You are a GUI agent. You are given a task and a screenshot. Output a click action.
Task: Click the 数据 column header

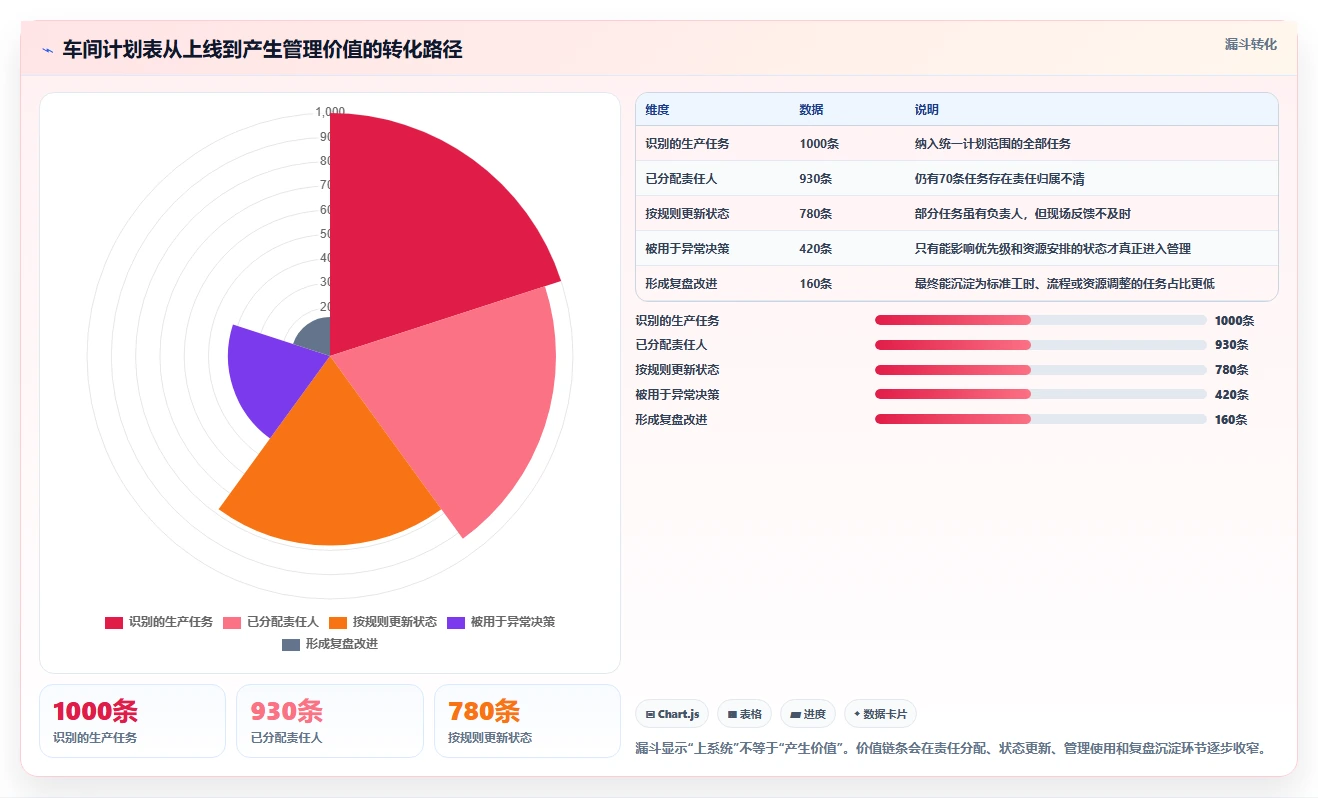812,109
